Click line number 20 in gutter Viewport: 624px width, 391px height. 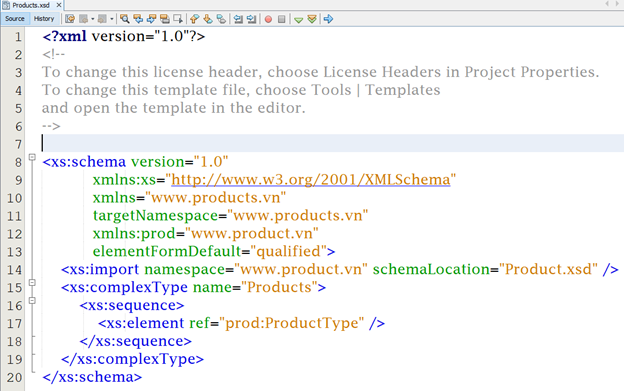tap(14, 377)
